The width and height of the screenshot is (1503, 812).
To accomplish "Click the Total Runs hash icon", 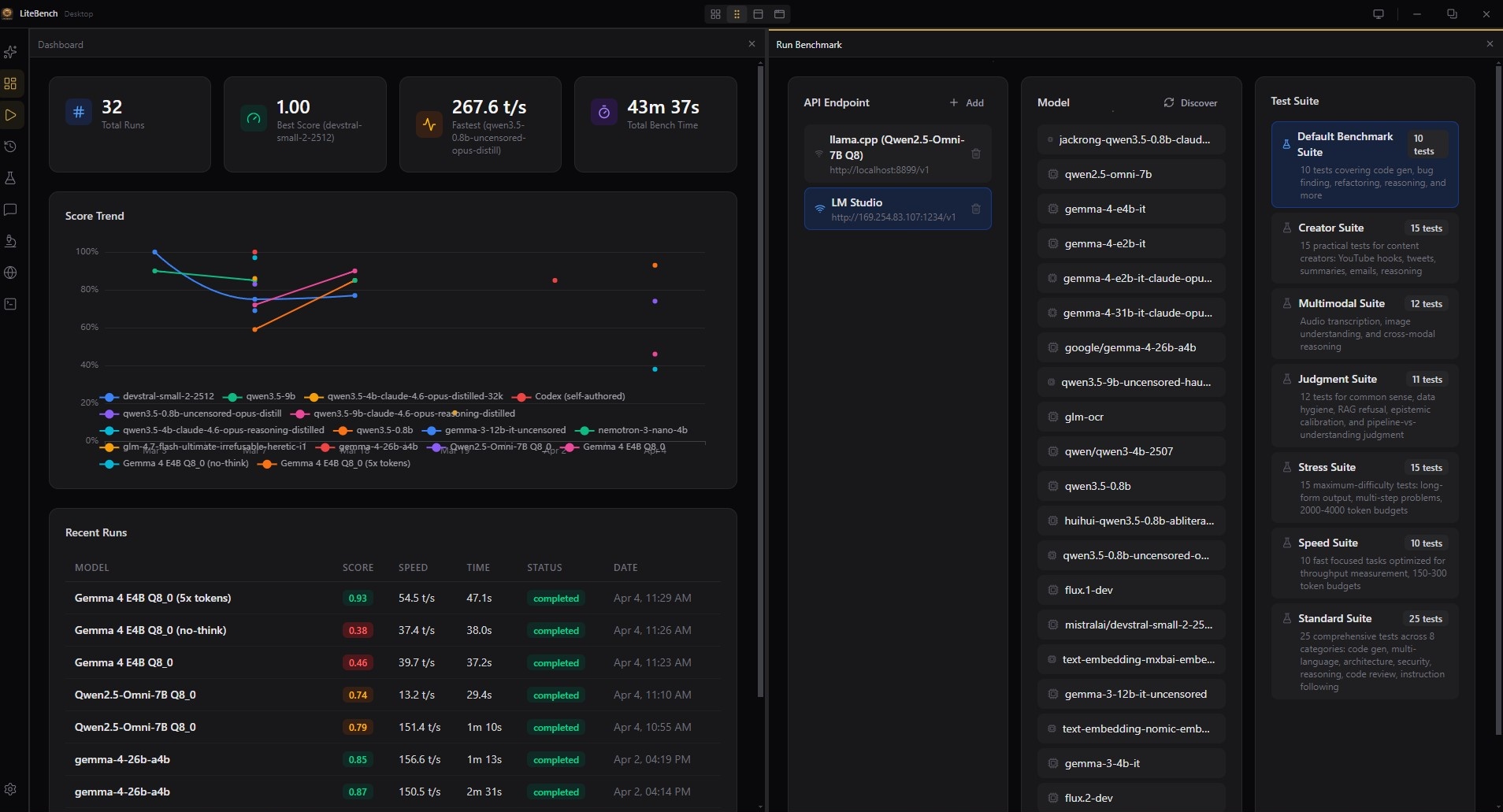I will (x=79, y=112).
